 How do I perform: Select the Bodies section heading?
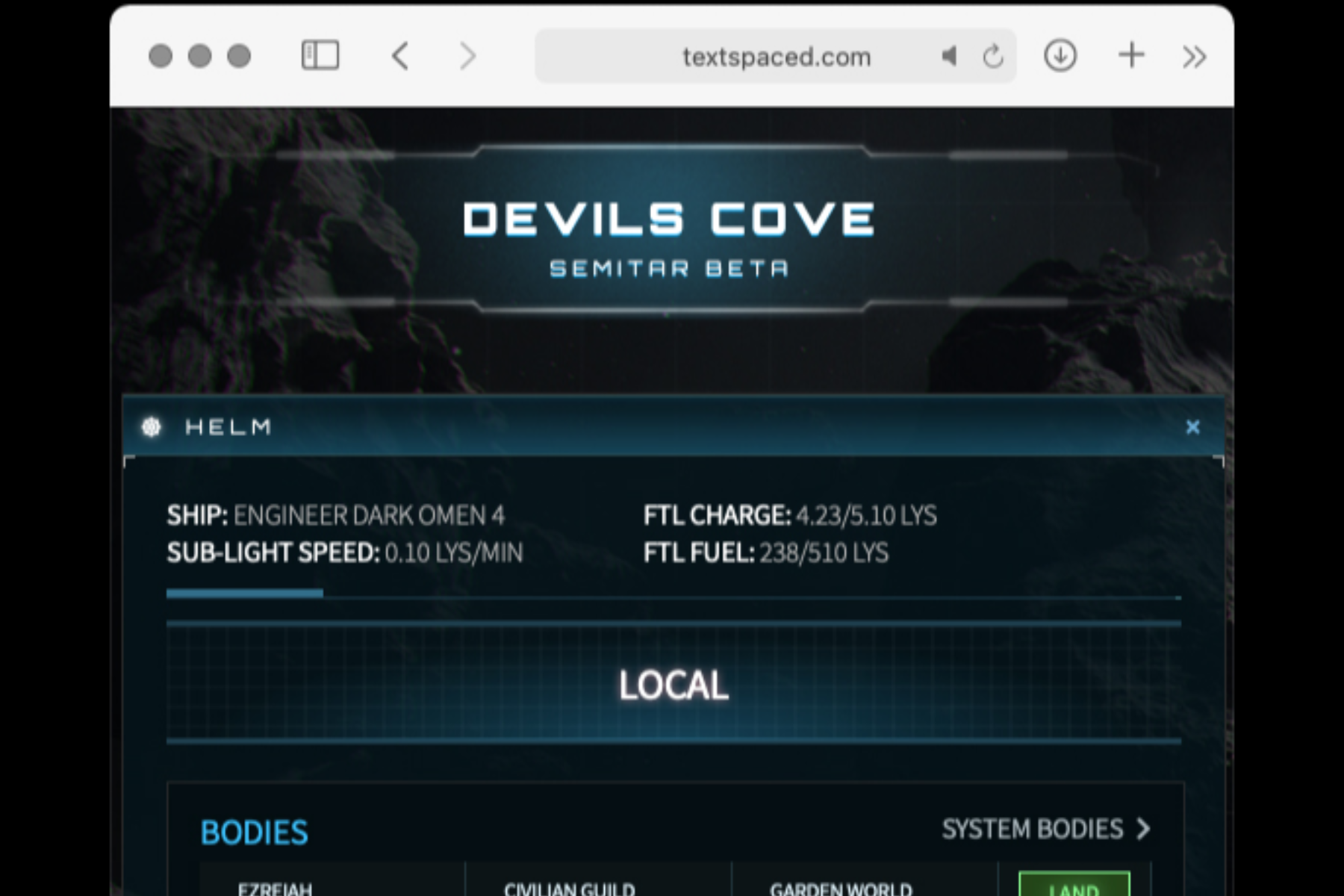click(254, 833)
